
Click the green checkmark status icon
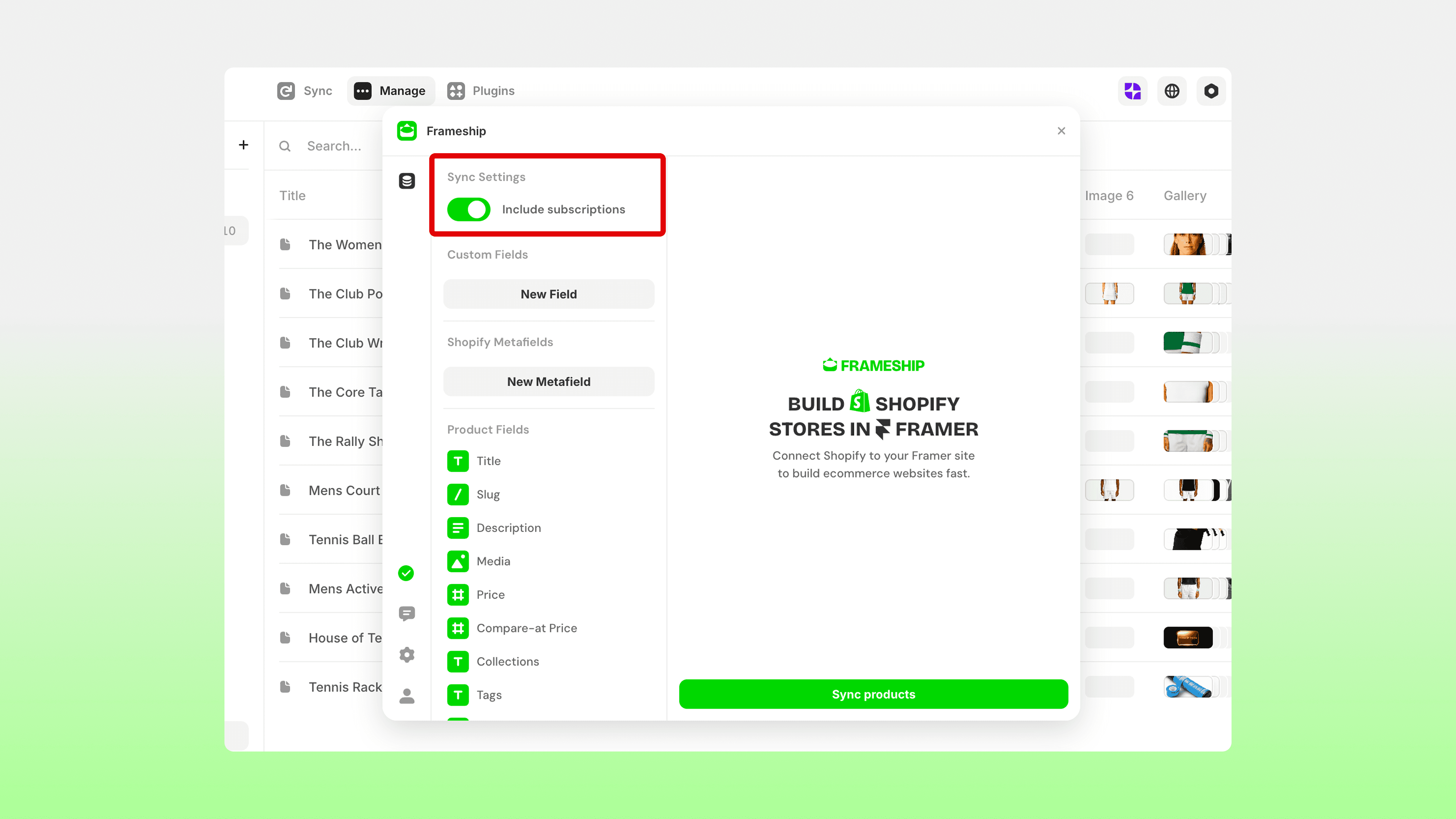(406, 573)
